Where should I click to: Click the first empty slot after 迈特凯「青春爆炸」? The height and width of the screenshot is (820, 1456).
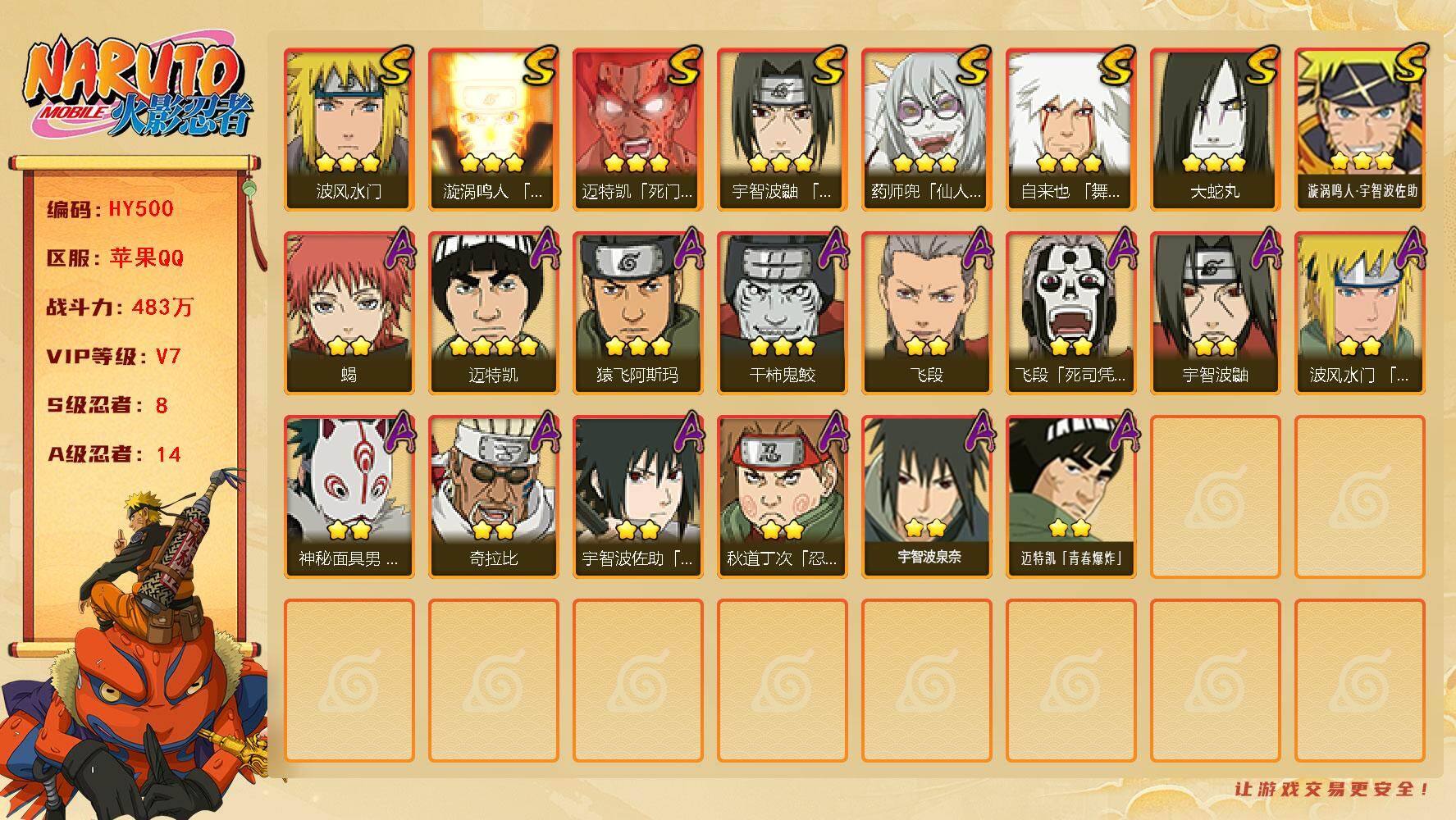(x=1215, y=497)
